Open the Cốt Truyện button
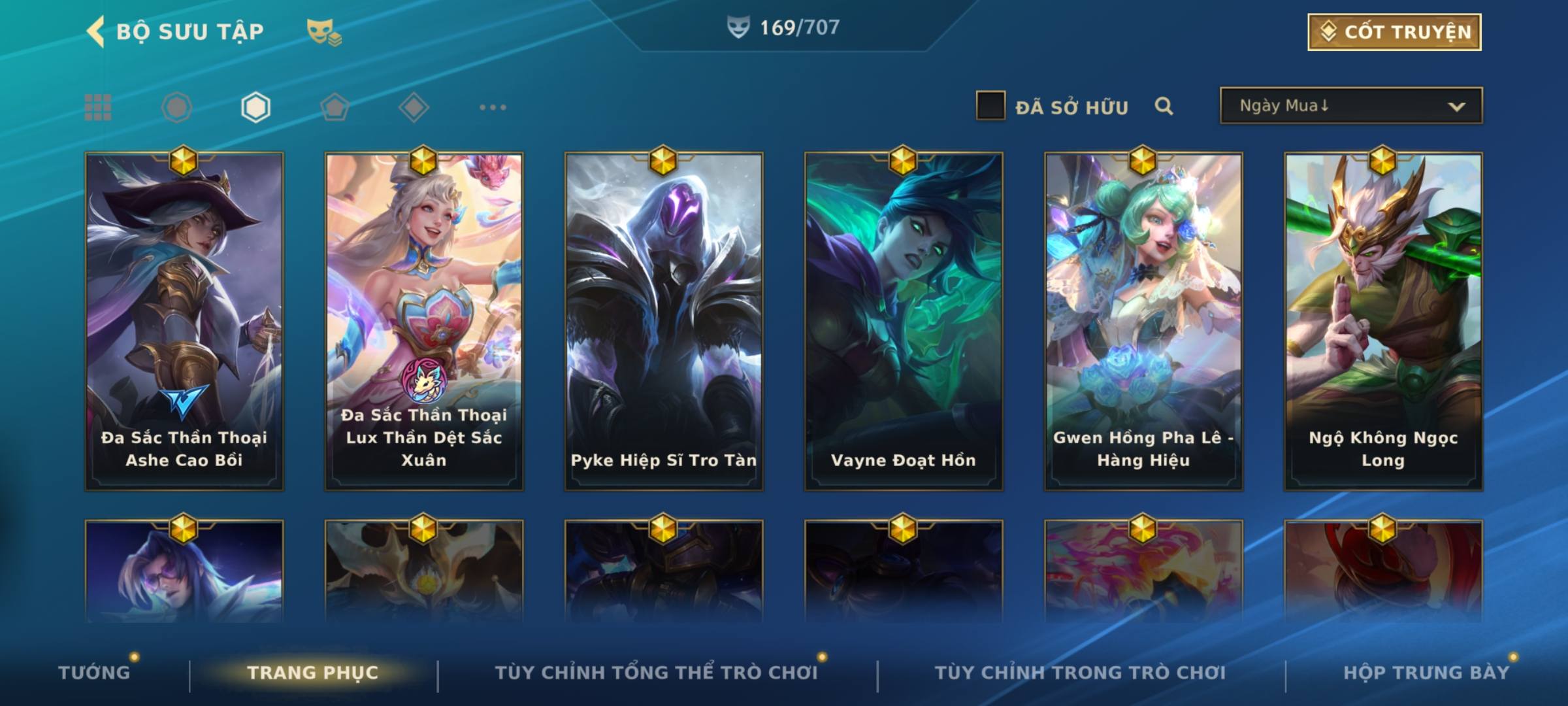Viewport: 1568px width, 706px height. click(1394, 31)
